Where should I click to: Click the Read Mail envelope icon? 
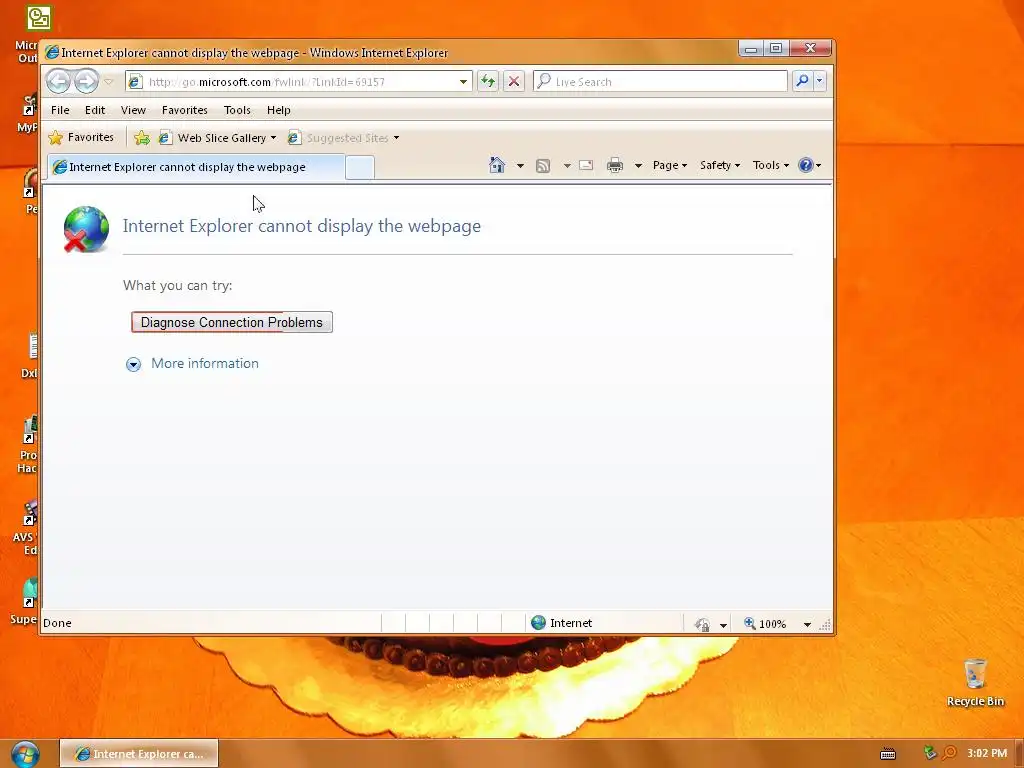(x=586, y=165)
